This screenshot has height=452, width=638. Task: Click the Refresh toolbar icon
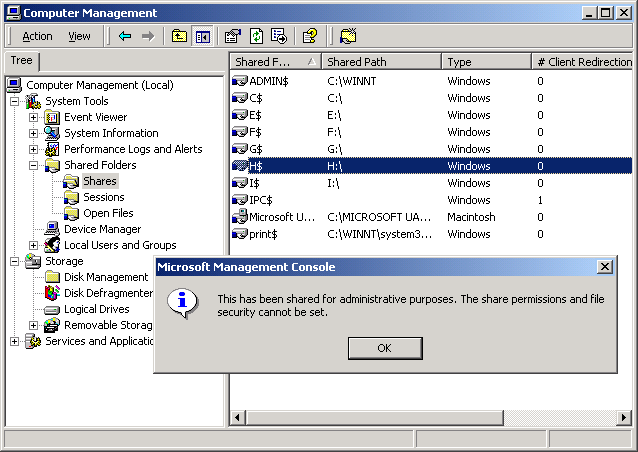point(256,36)
